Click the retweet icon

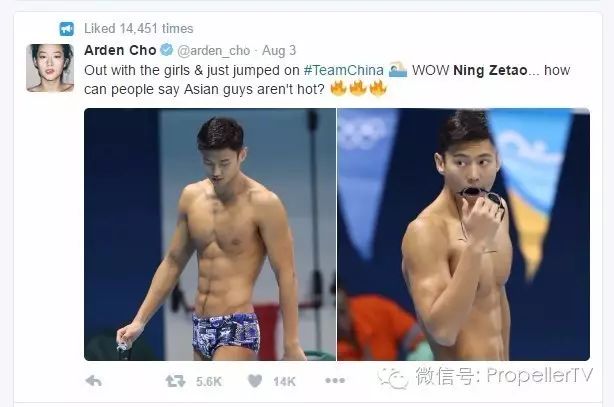(x=175, y=381)
